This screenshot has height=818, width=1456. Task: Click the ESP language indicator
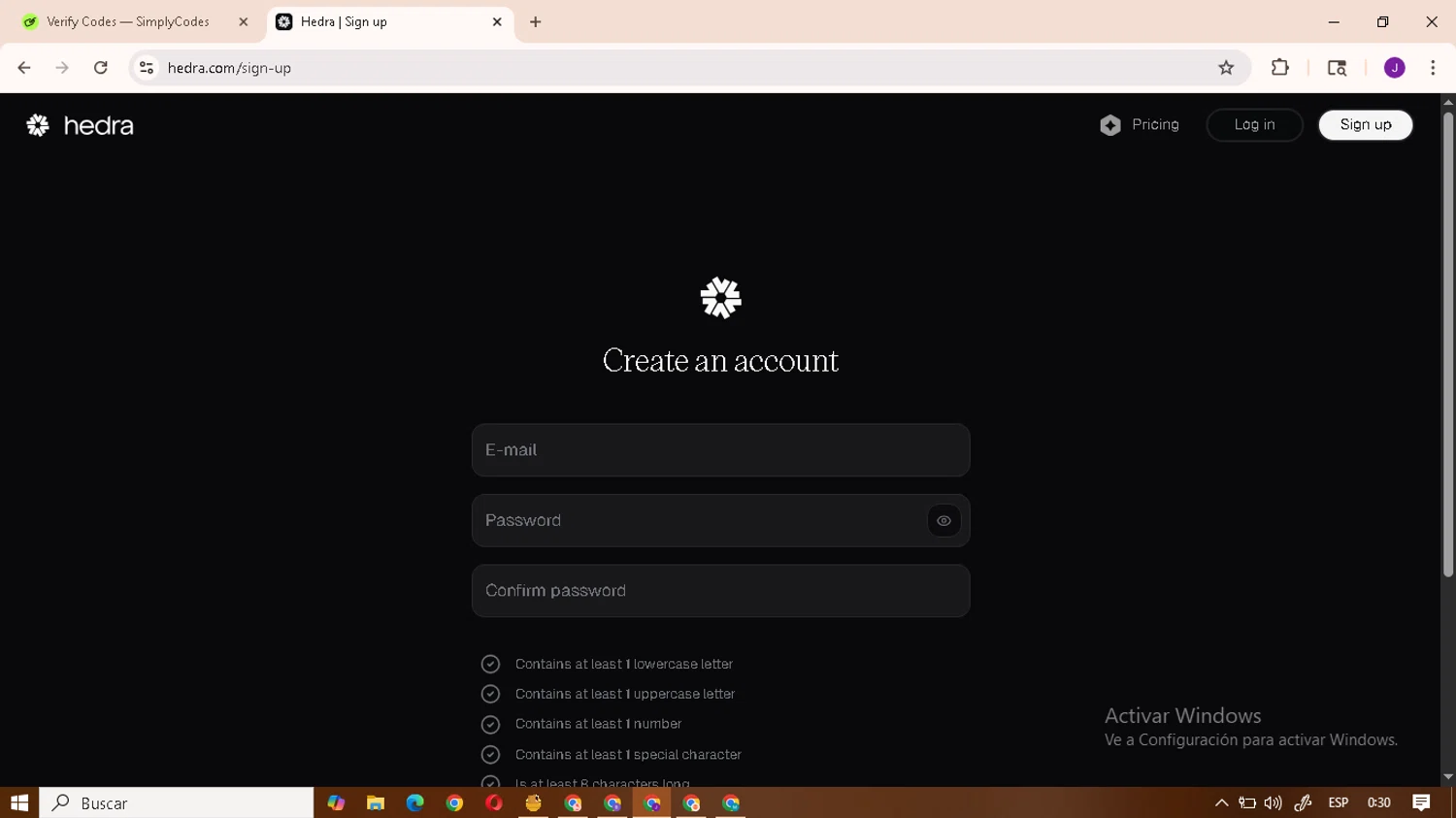pyautogui.click(x=1339, y=803)
